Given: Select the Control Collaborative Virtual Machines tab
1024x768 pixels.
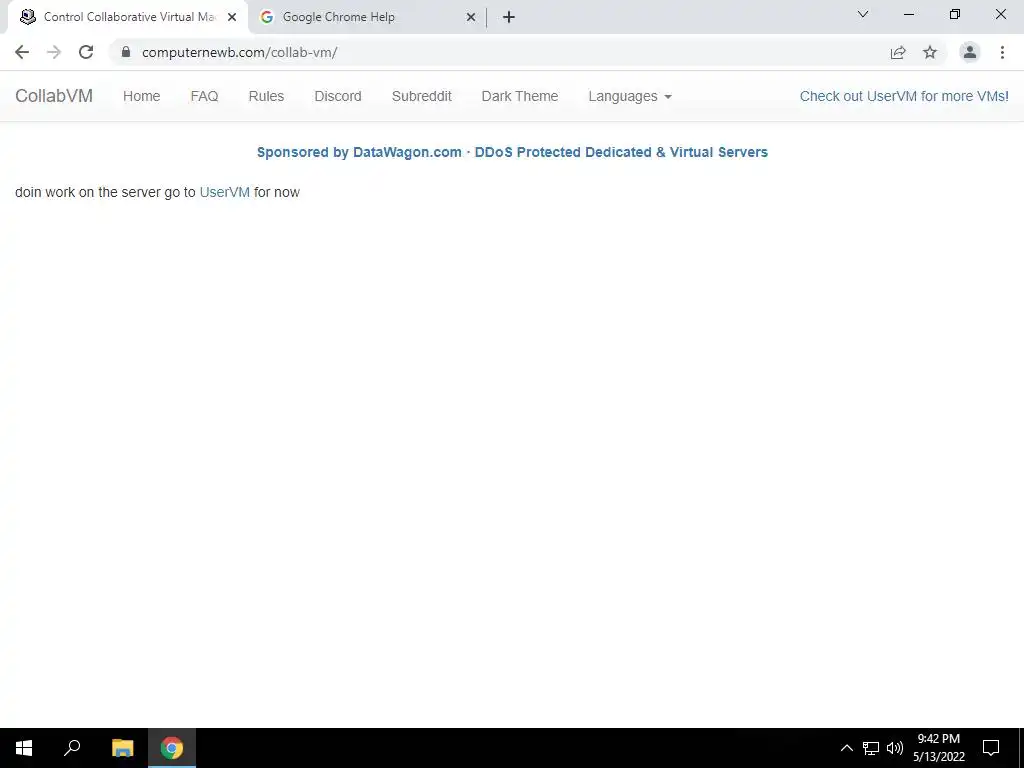Looking at the screenshot, I should [128, 17].
